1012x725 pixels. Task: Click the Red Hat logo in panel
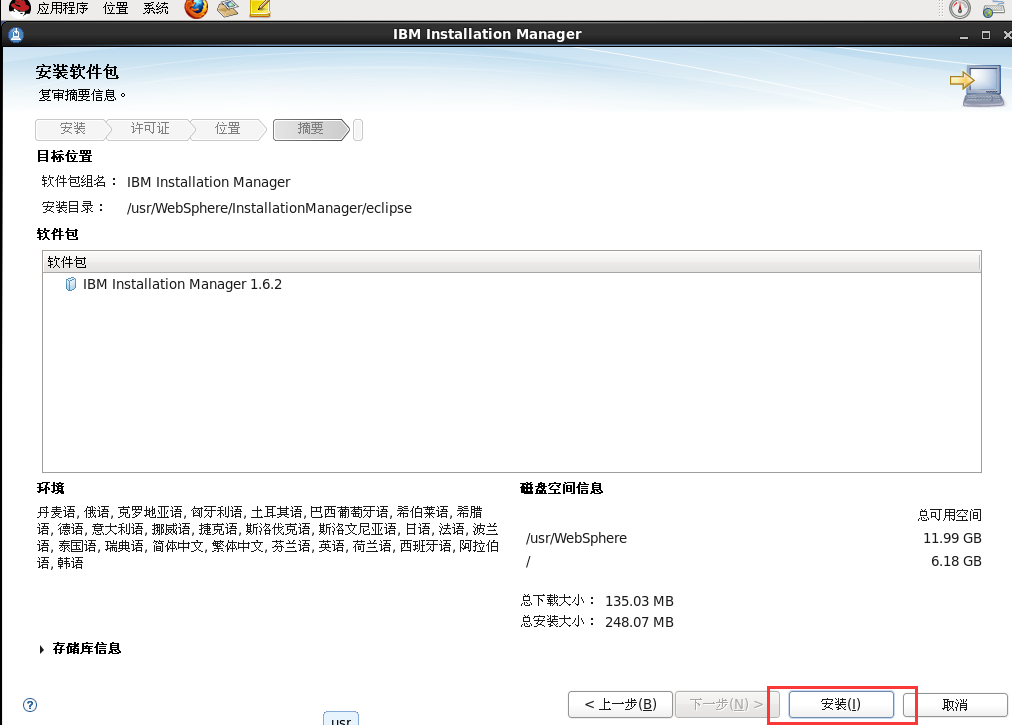[x=19, y=7]
